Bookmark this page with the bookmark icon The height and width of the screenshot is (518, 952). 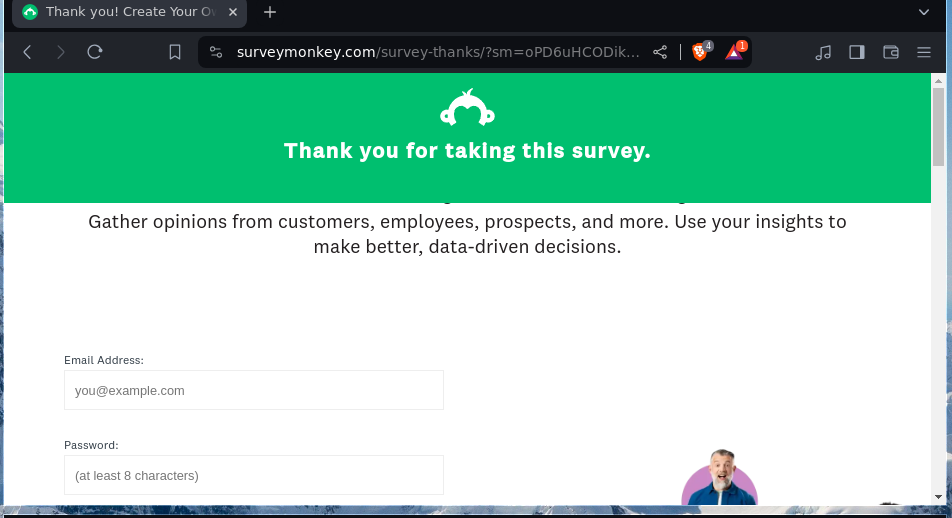175,52
